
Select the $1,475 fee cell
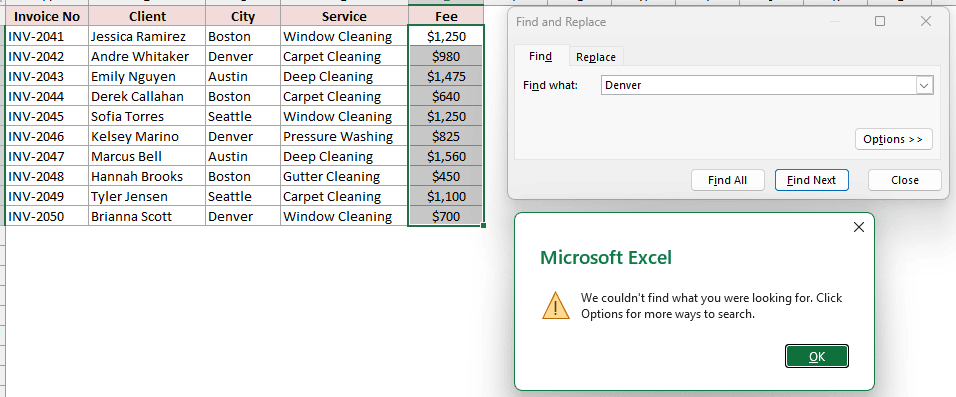coord(446,76)
